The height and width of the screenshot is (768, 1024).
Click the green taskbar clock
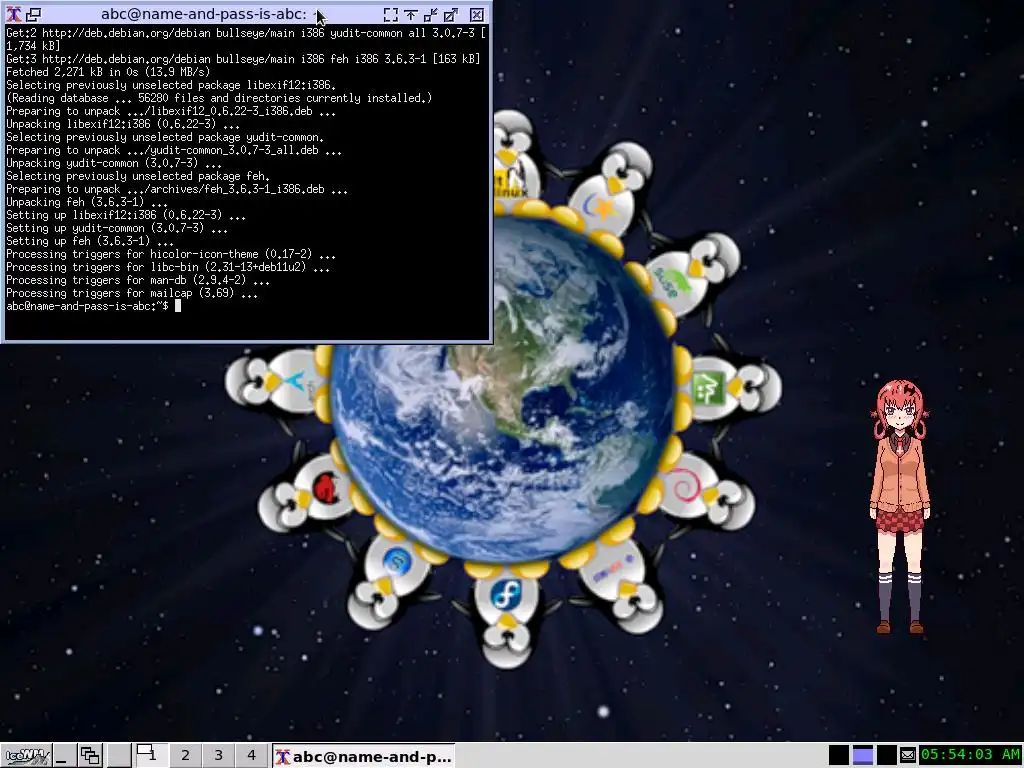[970, 756]
